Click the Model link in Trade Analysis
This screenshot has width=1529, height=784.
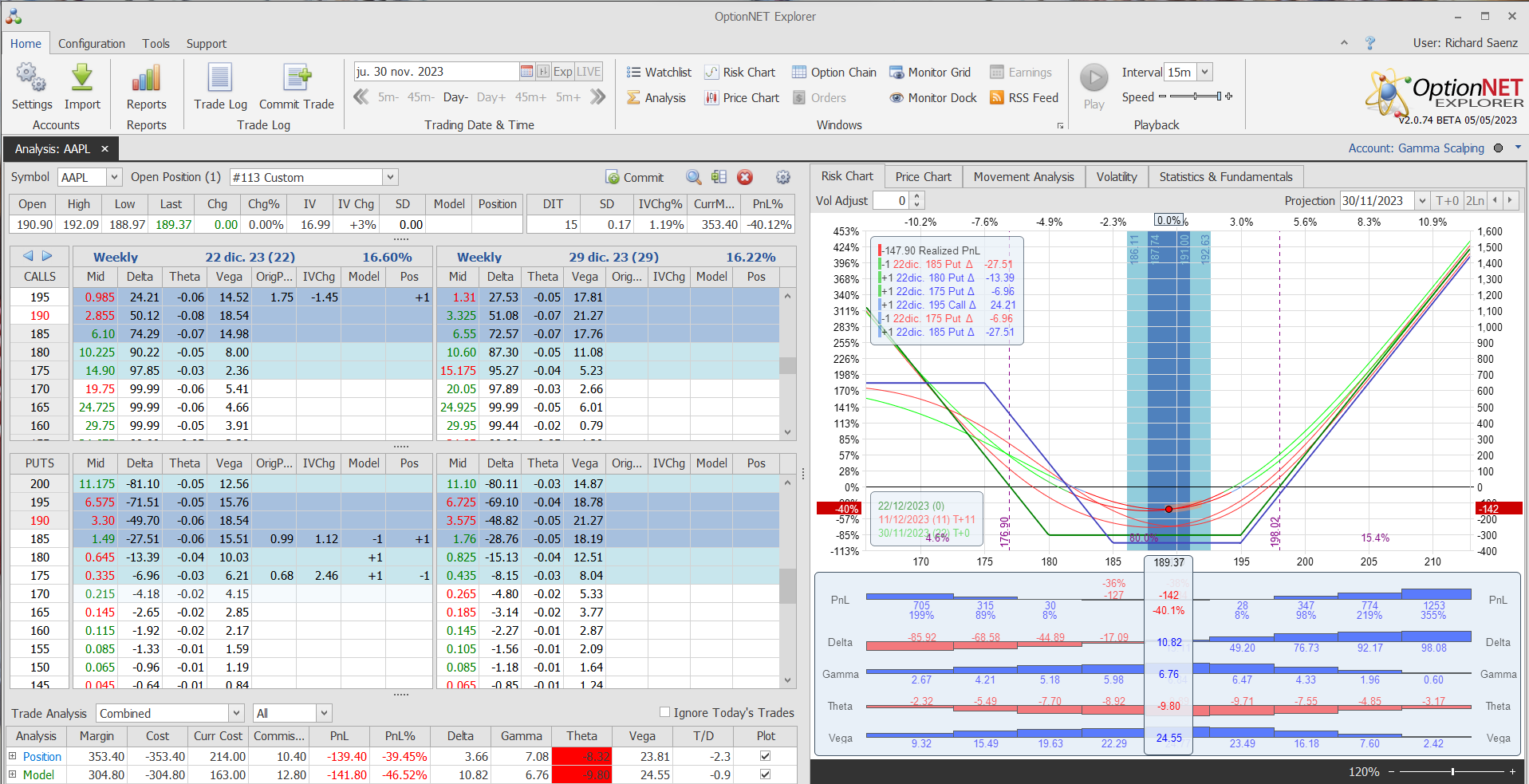(x=39, y=774)
